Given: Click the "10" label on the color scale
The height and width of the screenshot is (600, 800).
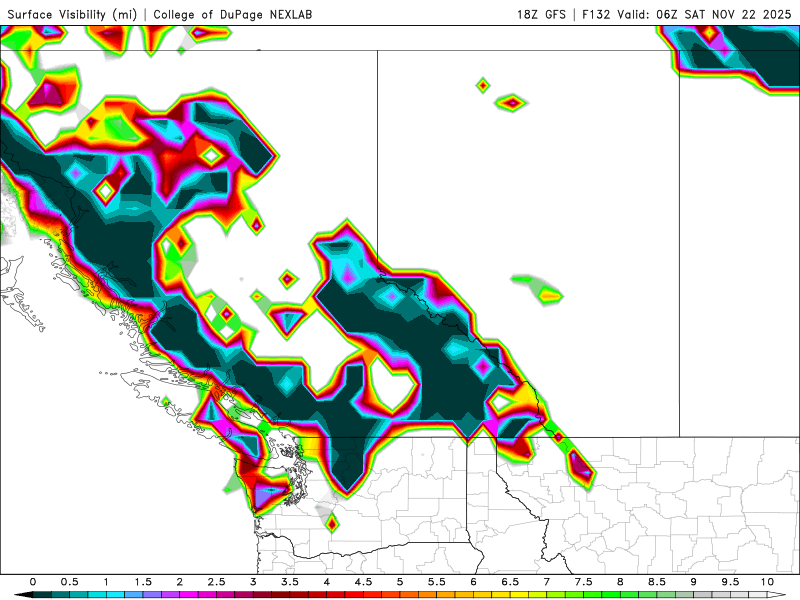Looking at the screenshot, I should (767, 582).
